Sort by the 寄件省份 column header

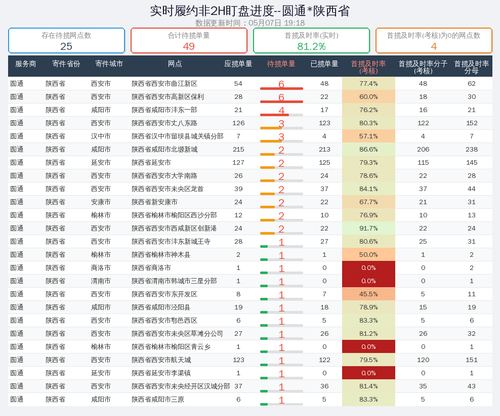[66, 64]
